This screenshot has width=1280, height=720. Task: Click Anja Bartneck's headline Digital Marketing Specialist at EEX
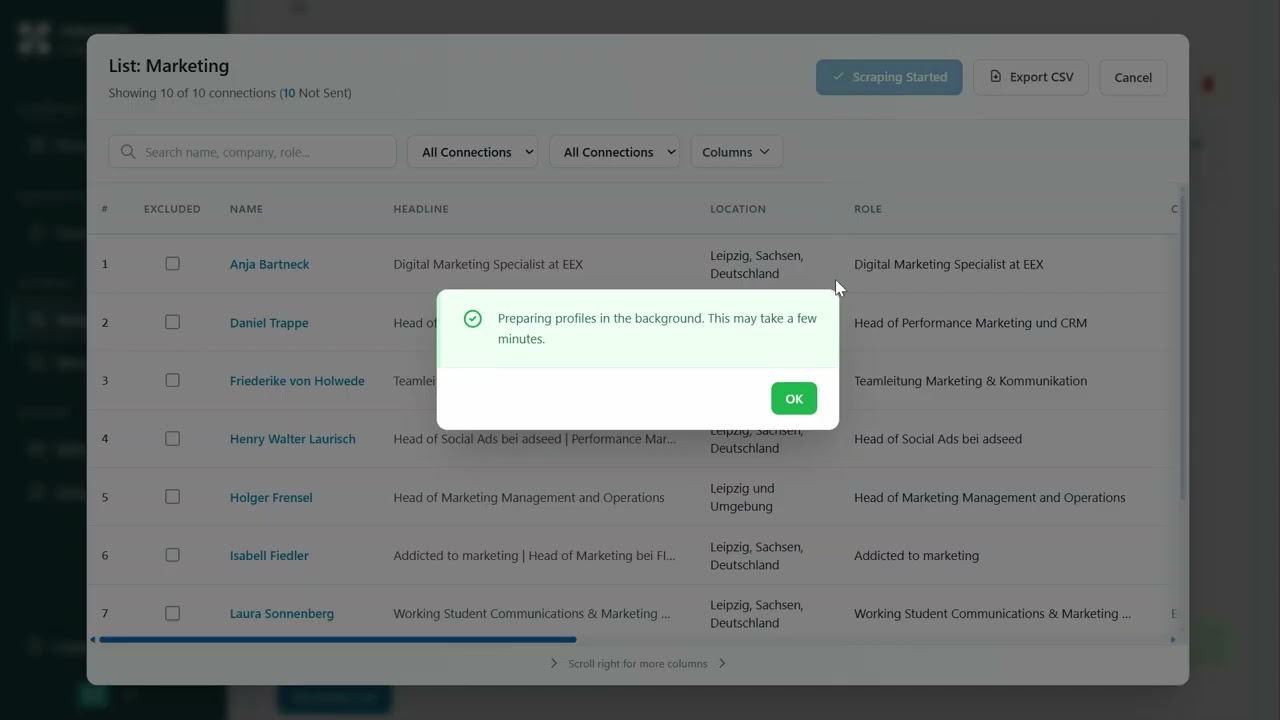pos(488,264)
